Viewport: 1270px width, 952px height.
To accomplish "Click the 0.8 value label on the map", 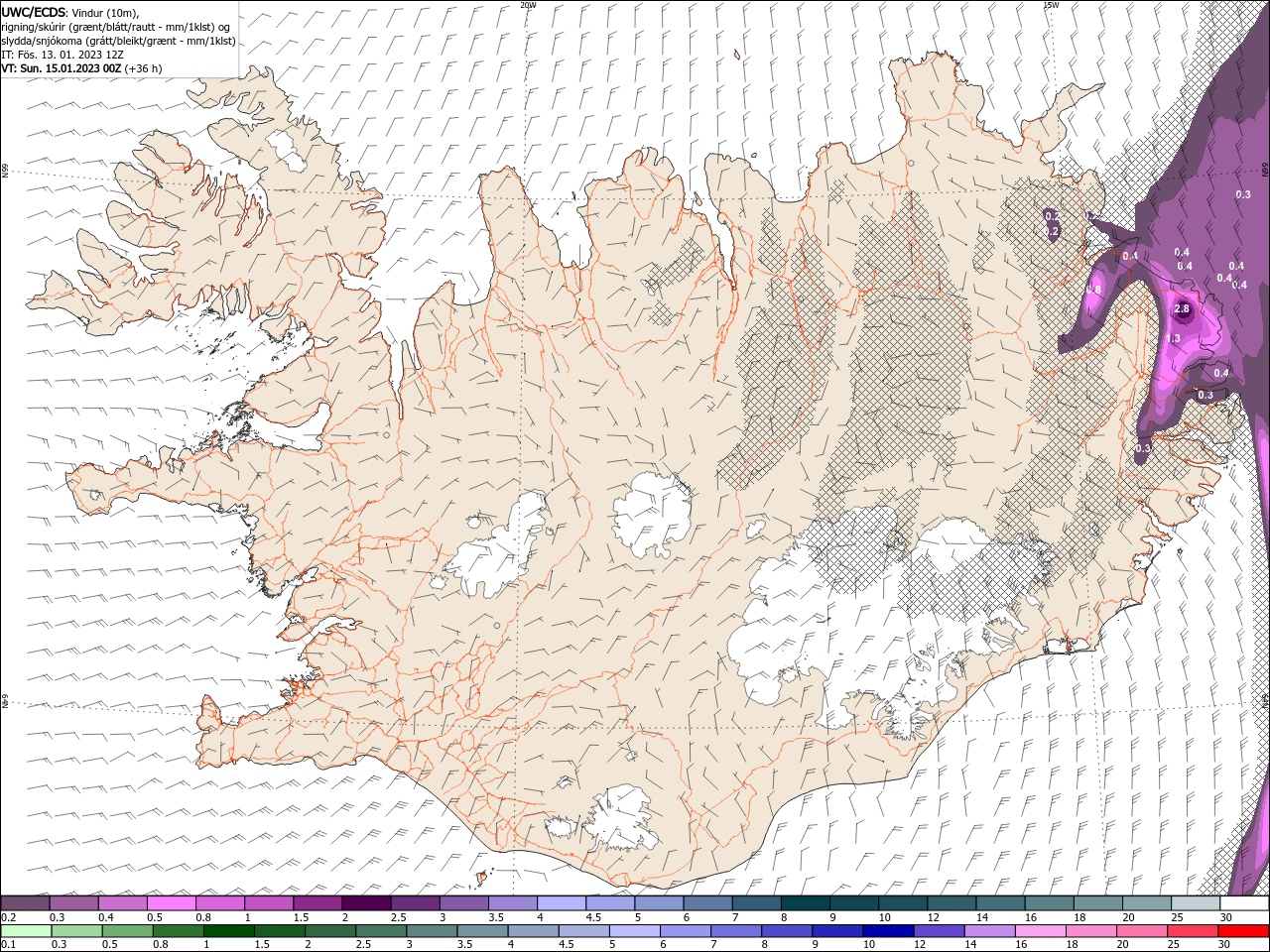I will coord(1094,289).
